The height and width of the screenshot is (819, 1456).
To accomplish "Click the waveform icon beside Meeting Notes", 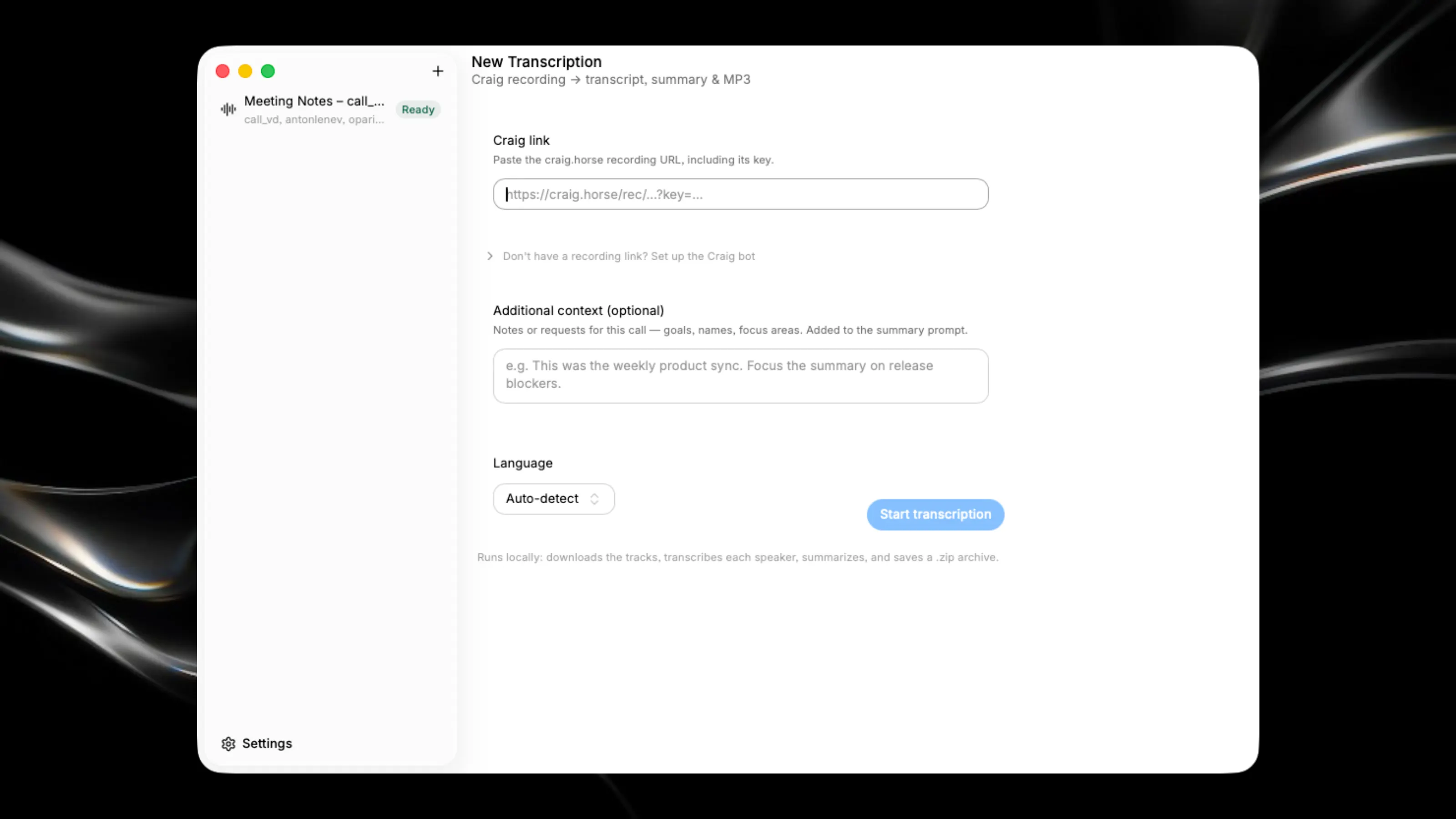I will point(228,109).
